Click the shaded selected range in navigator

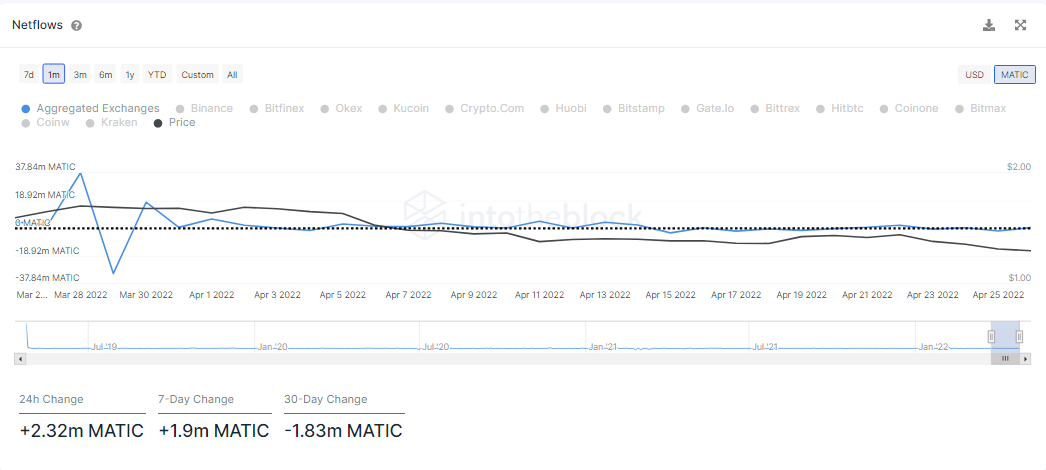(1005, 336)
